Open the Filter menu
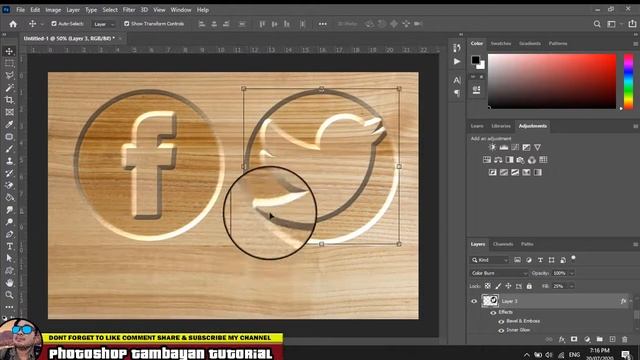 (129, 10)
